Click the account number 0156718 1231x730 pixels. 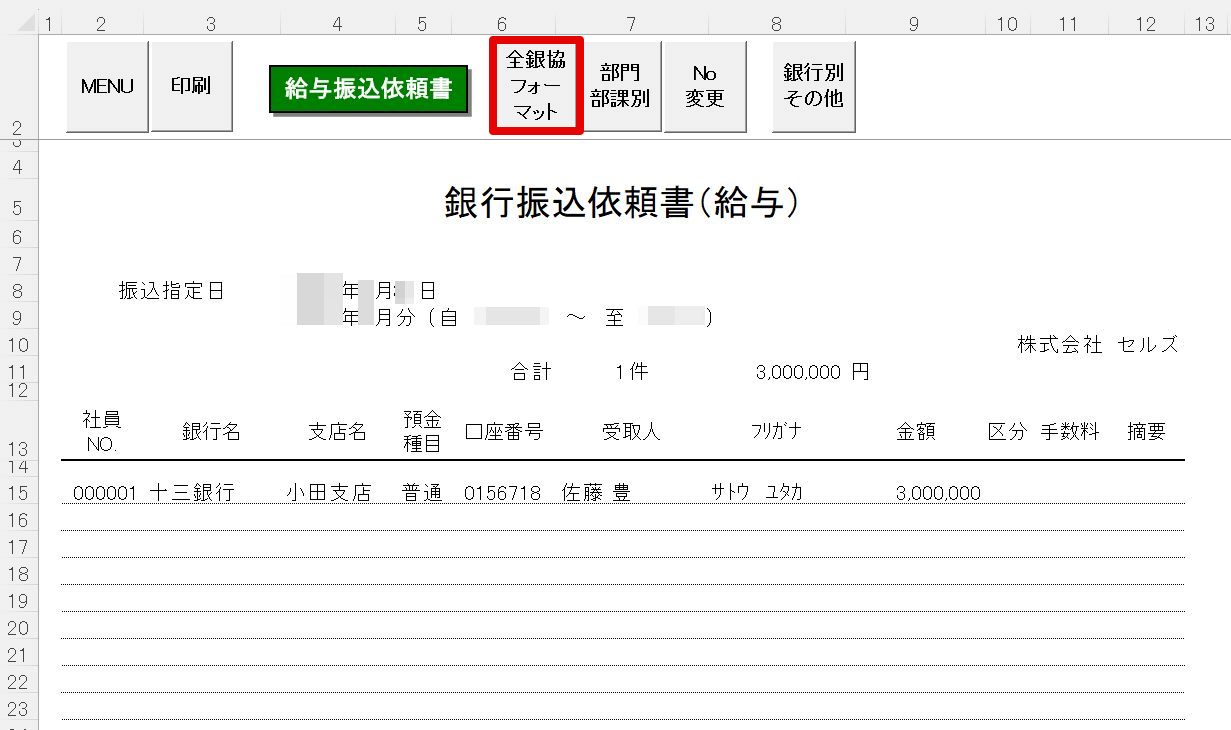pyautogui.click(x=502, y=493)
